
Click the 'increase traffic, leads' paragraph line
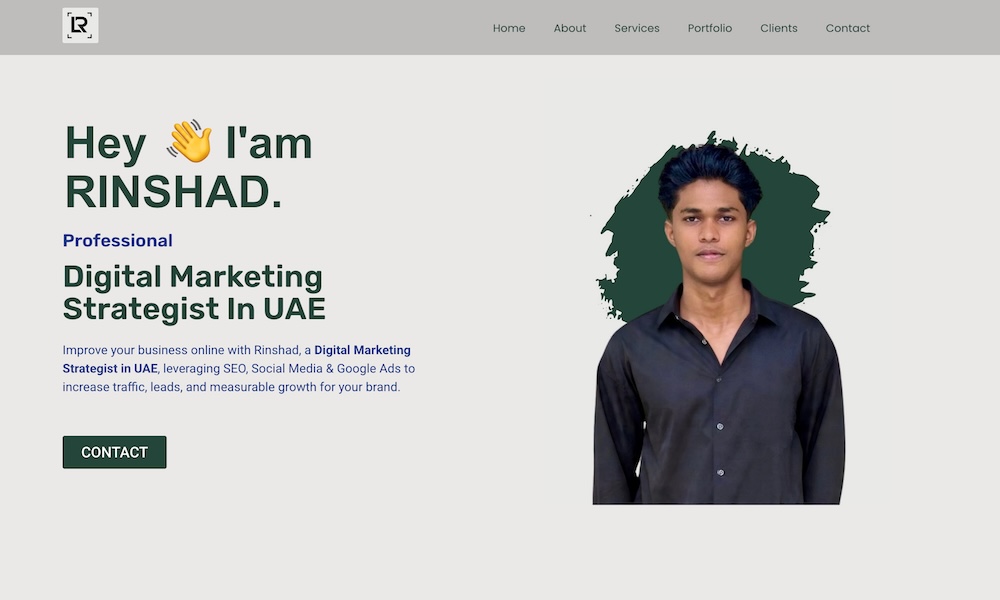point(232,387)
